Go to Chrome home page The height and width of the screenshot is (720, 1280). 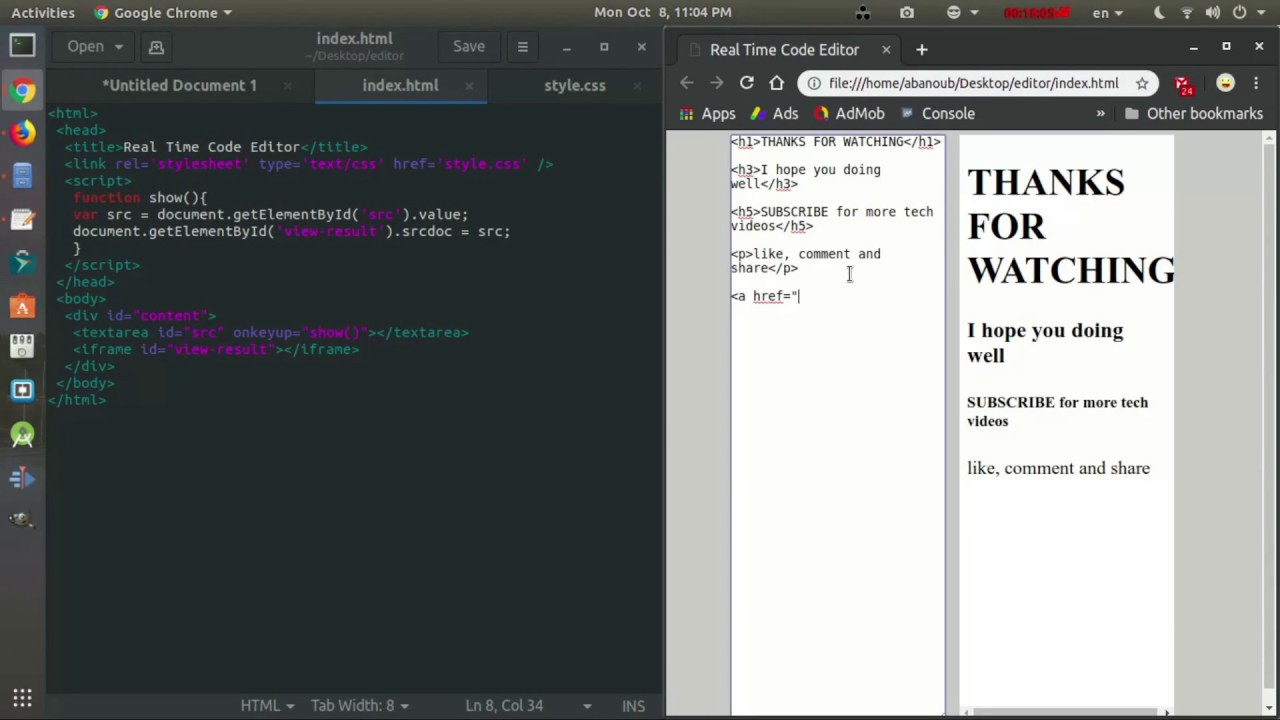pos(777,83)
